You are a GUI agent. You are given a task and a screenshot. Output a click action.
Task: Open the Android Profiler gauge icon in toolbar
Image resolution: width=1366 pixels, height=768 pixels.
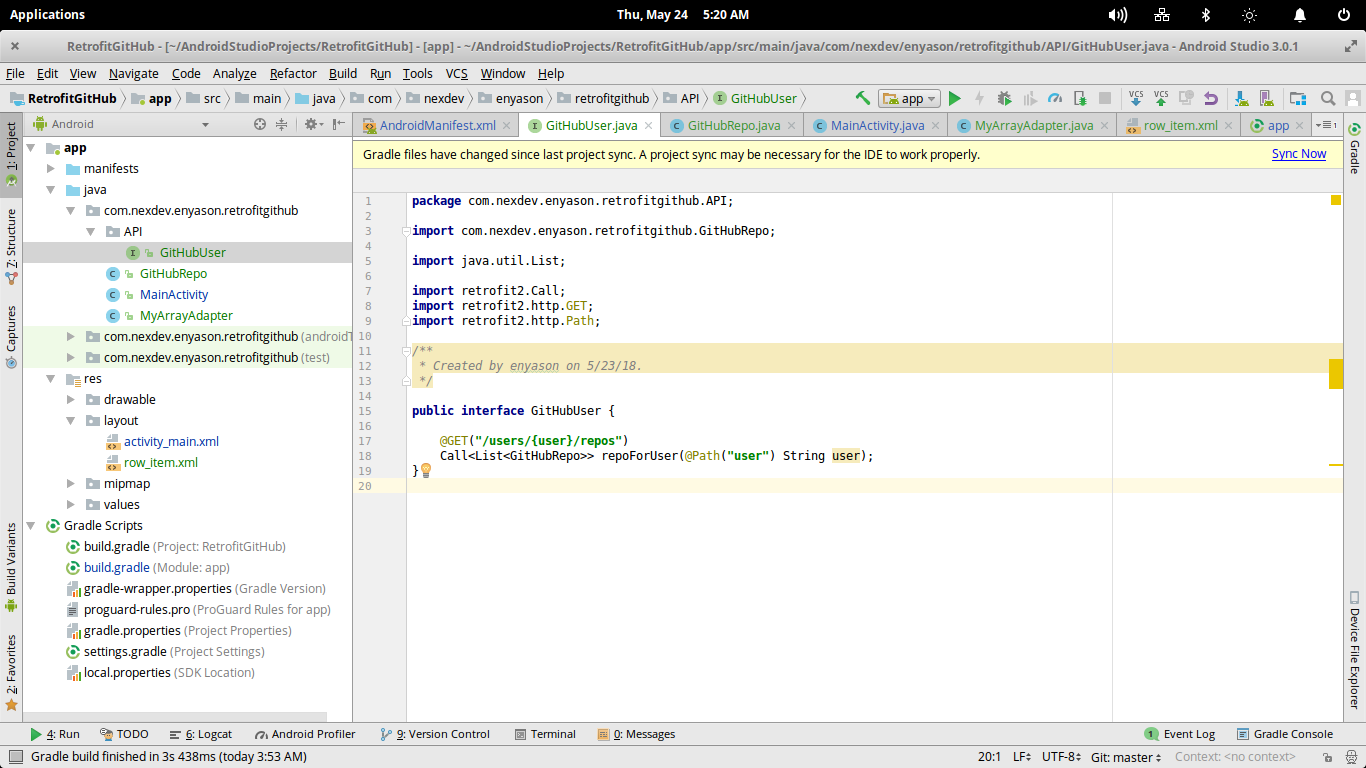pyautogui.click(x=1055, y=98)
